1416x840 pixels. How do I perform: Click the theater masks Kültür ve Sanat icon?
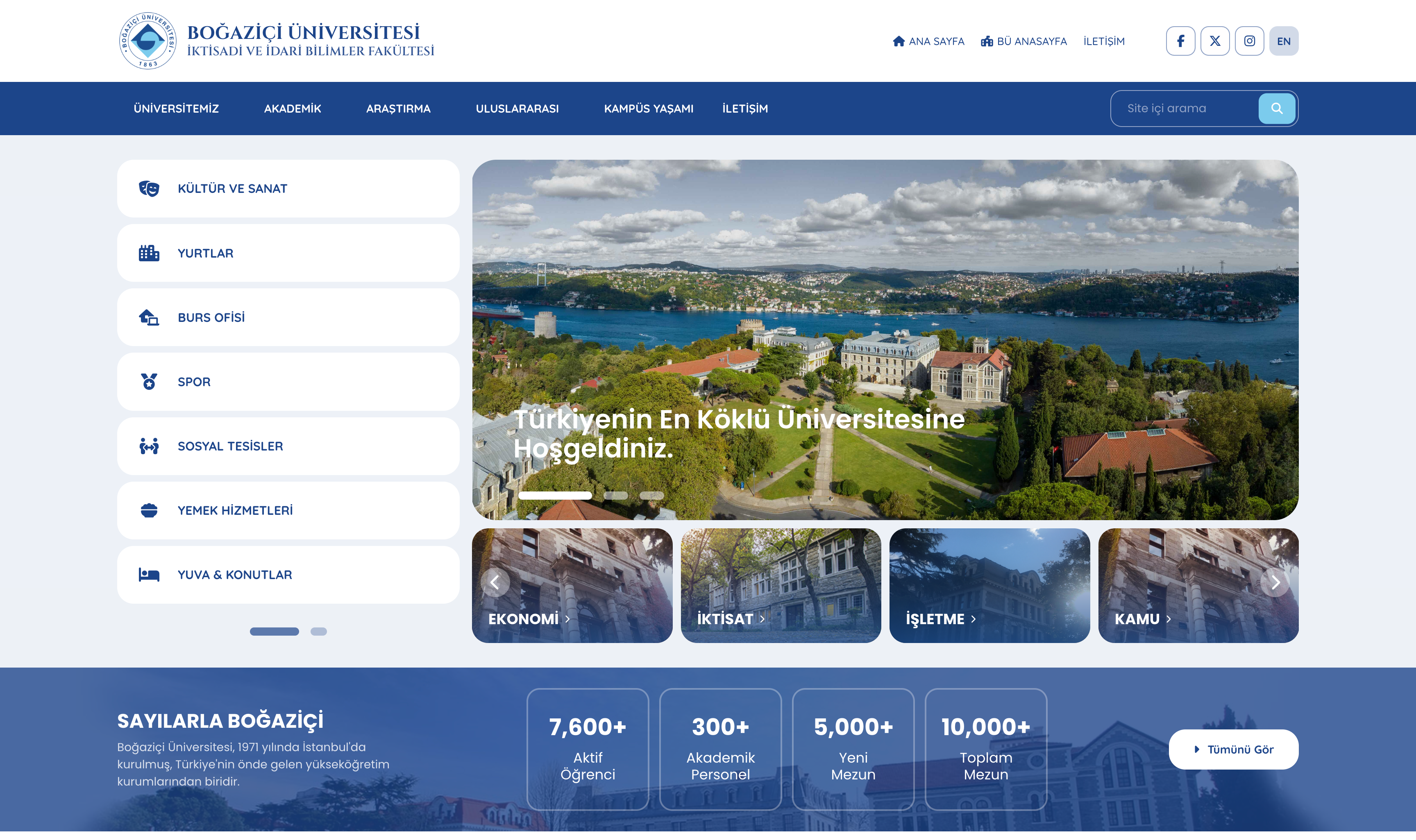149,188
